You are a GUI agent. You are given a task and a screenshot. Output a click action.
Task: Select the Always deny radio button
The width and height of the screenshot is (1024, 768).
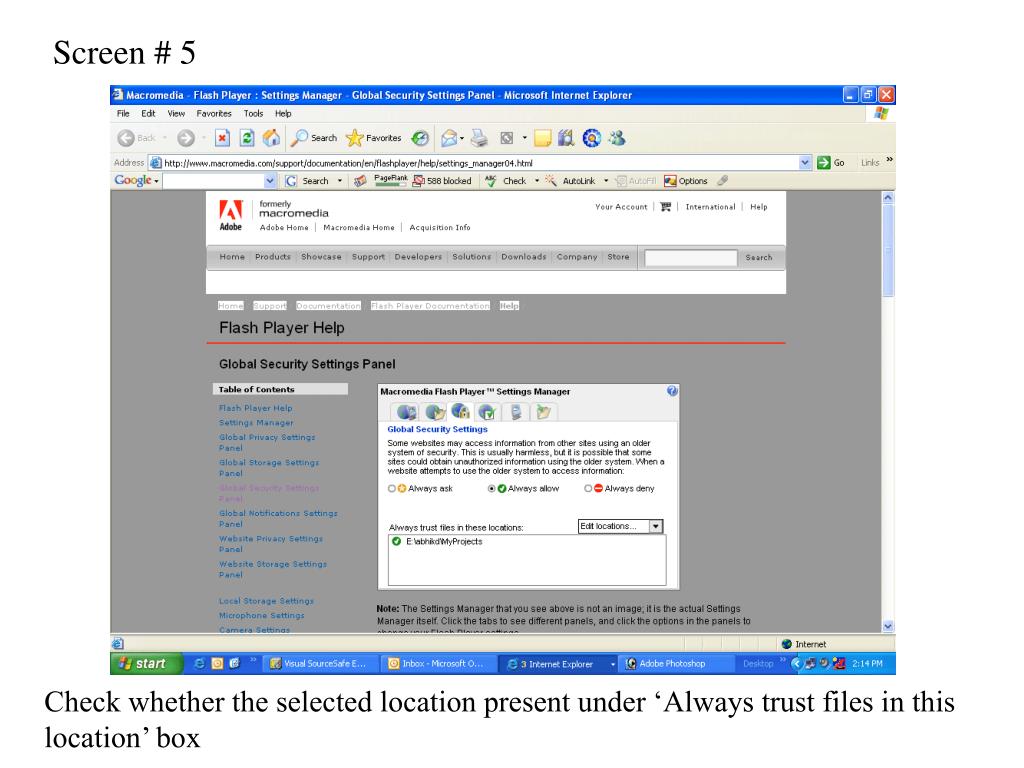click(x=588, y=488)
